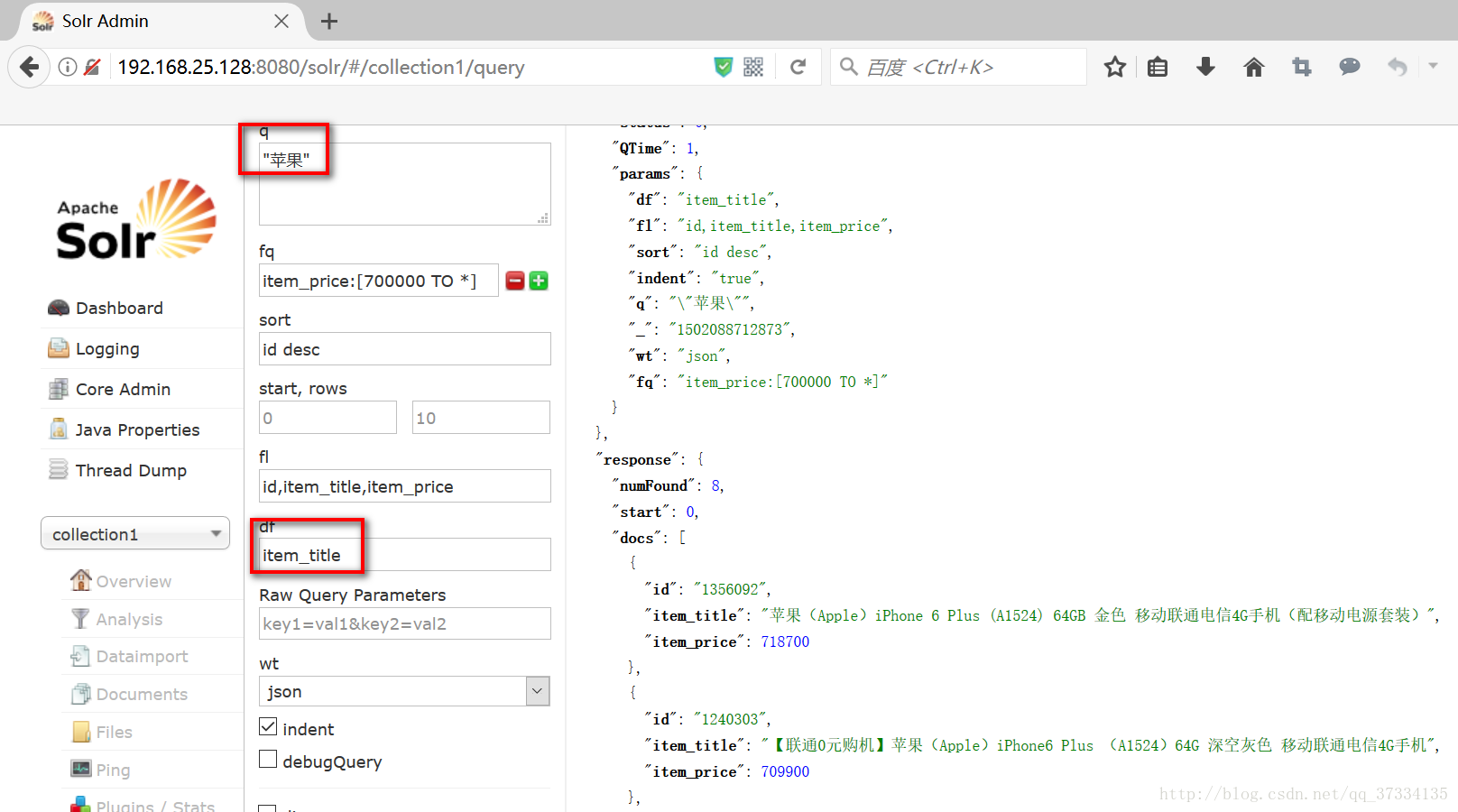Image resolution: width=1458 pixels, height=812 pixels.
Task: Open the downloads arrow icon
Action: (x=1205, y=67)
